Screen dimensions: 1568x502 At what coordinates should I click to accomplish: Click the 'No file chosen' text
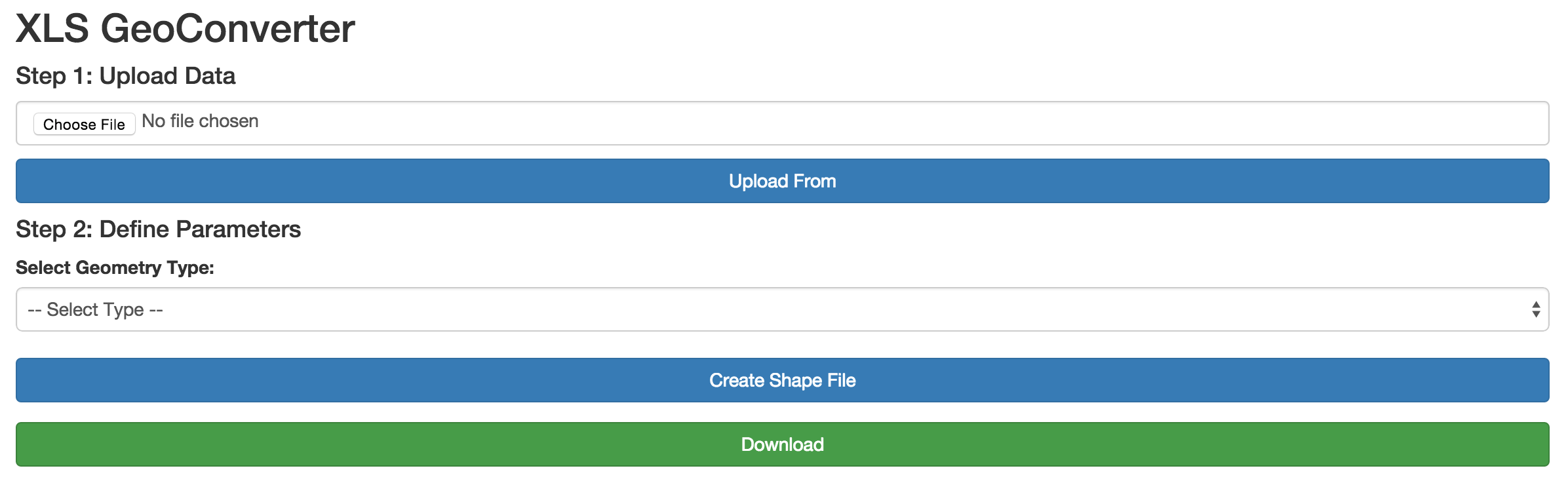click(200, 121)
